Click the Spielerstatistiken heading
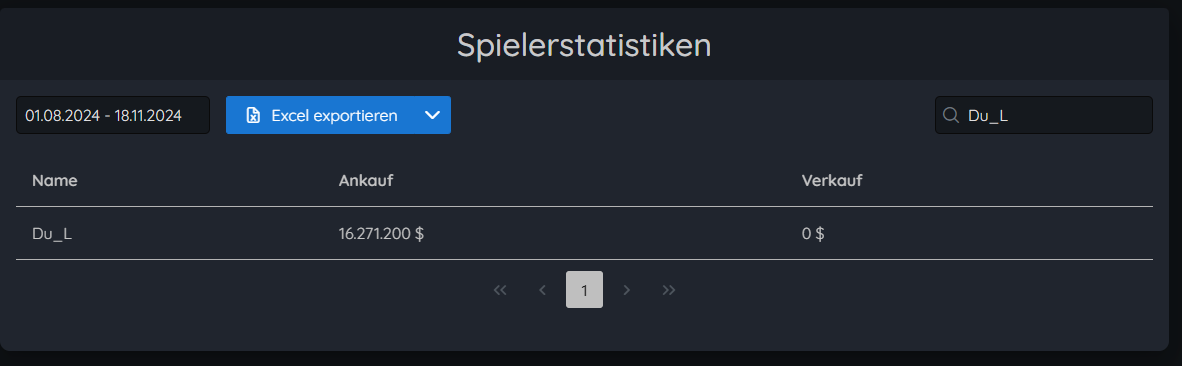1182x366 pixels. pyautogui.click(x=584, y=45)
